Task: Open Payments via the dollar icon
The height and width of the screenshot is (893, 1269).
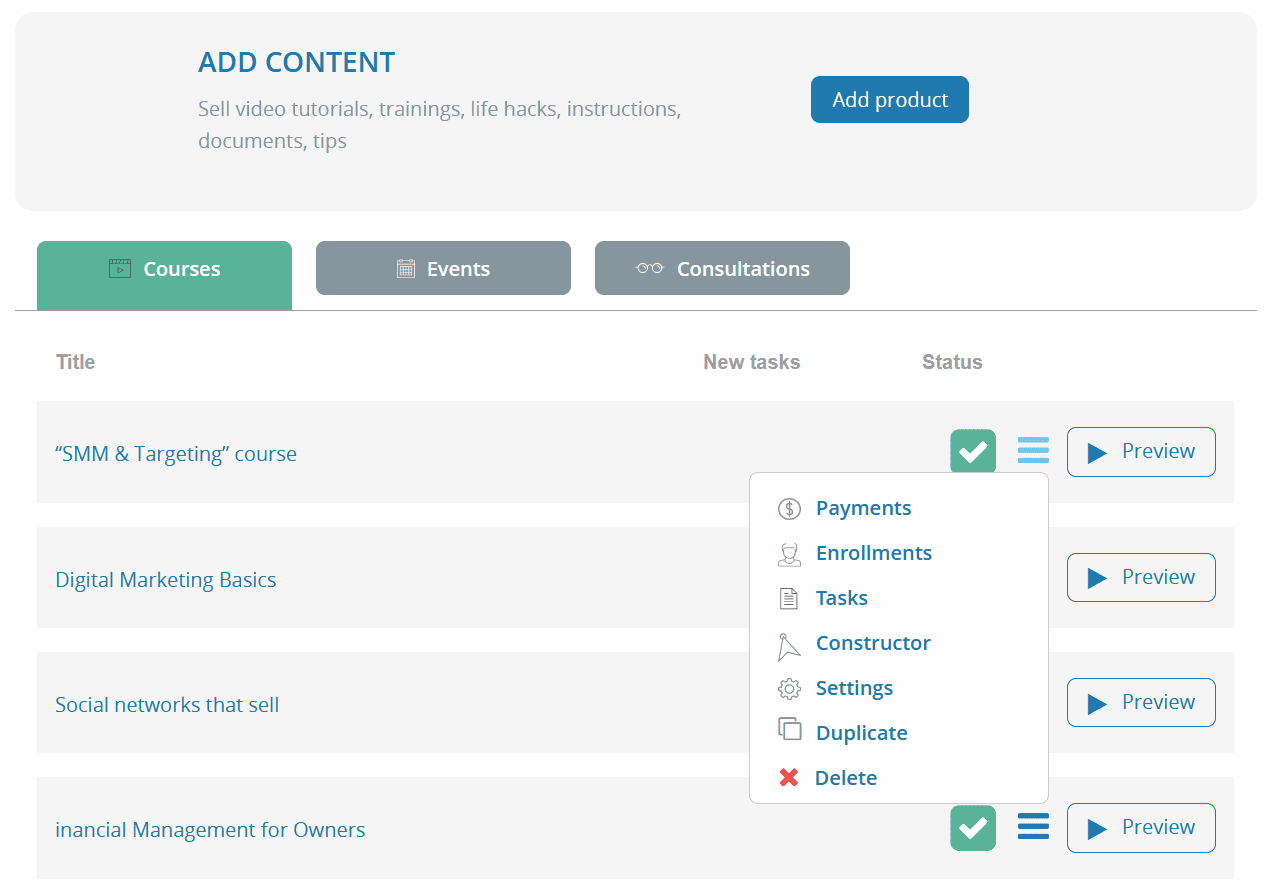Action: 789,508
